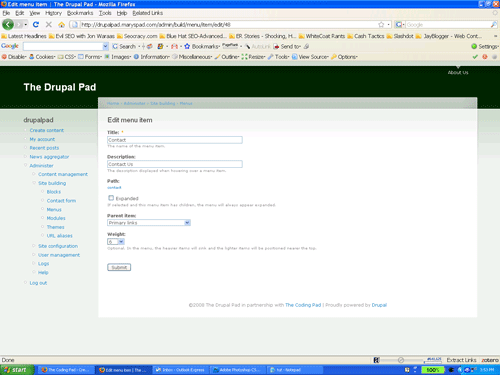Viewport: 500px width, 375px height.
Task: Open The Coding Pad footer link
Action: [303, 305]
